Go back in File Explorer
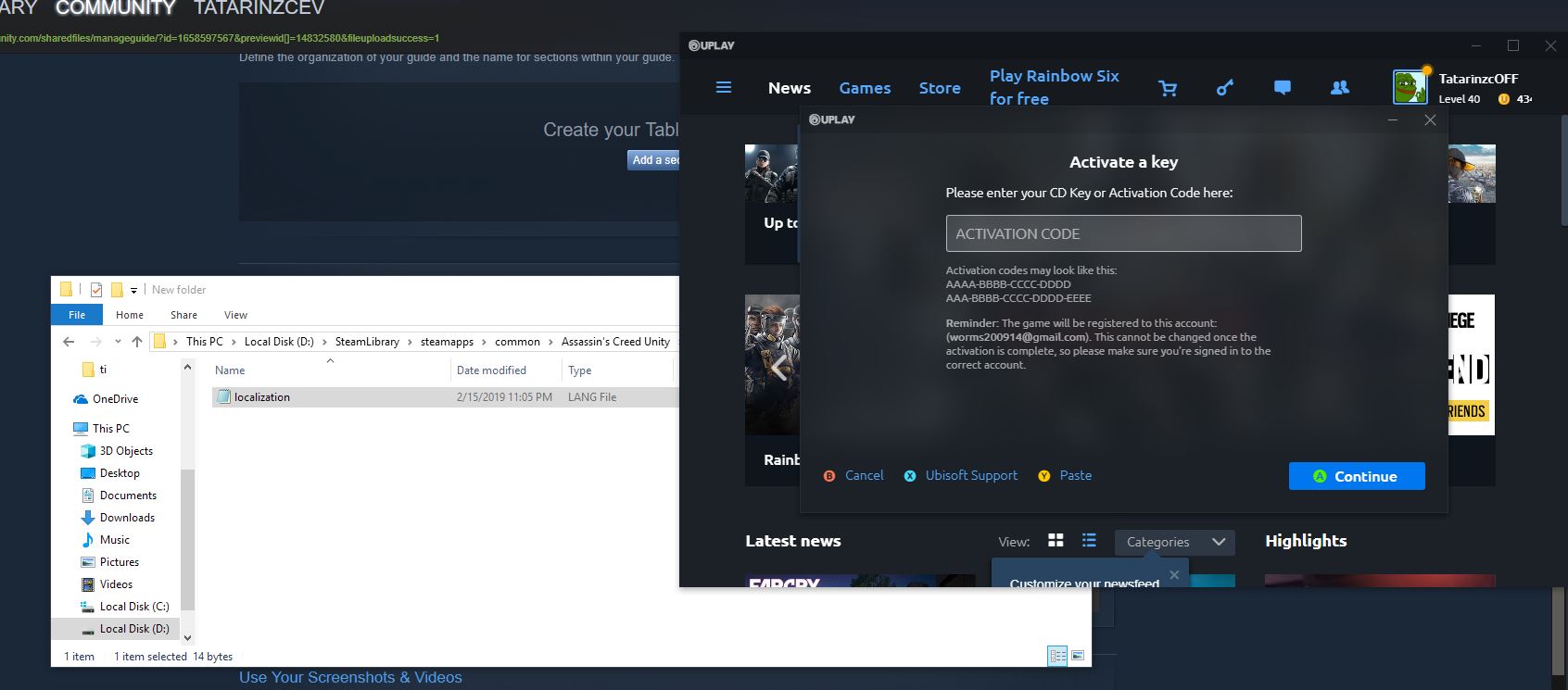The width and height of the screenshot is (1568, 690). tap(69, 342)
